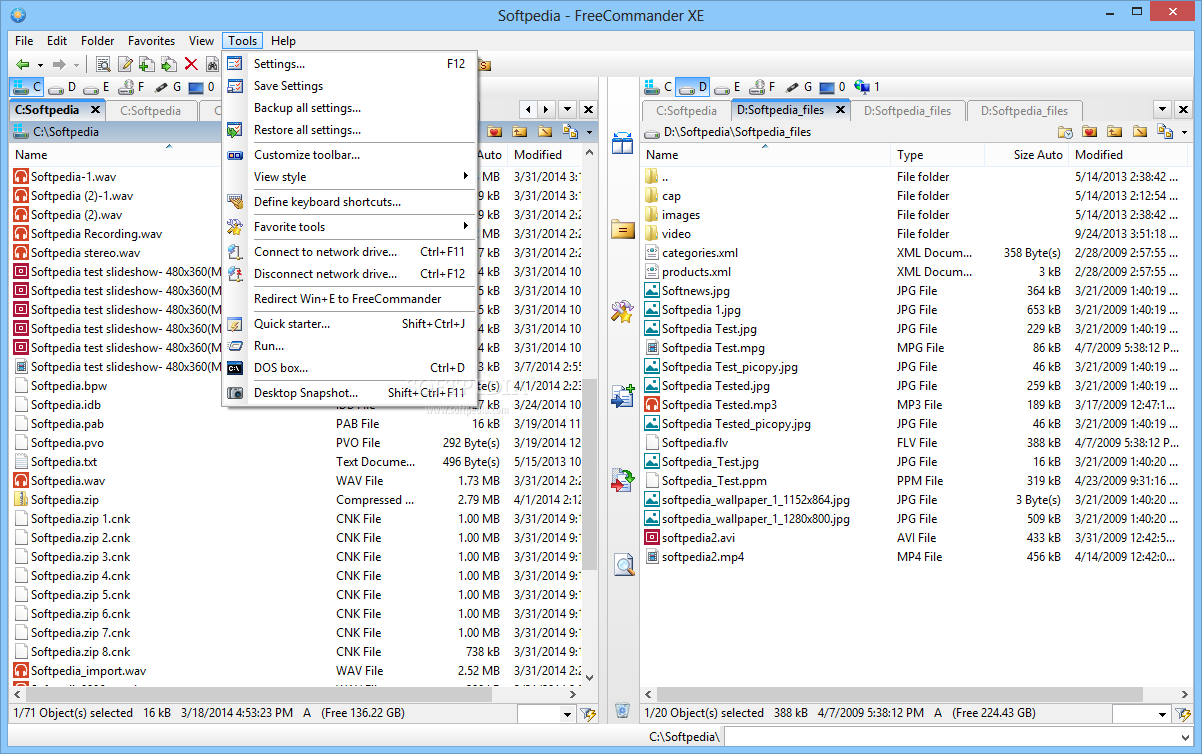Click the Forward arrow in toolbar
1202x754 pixels.
click(x=59, y=64)
